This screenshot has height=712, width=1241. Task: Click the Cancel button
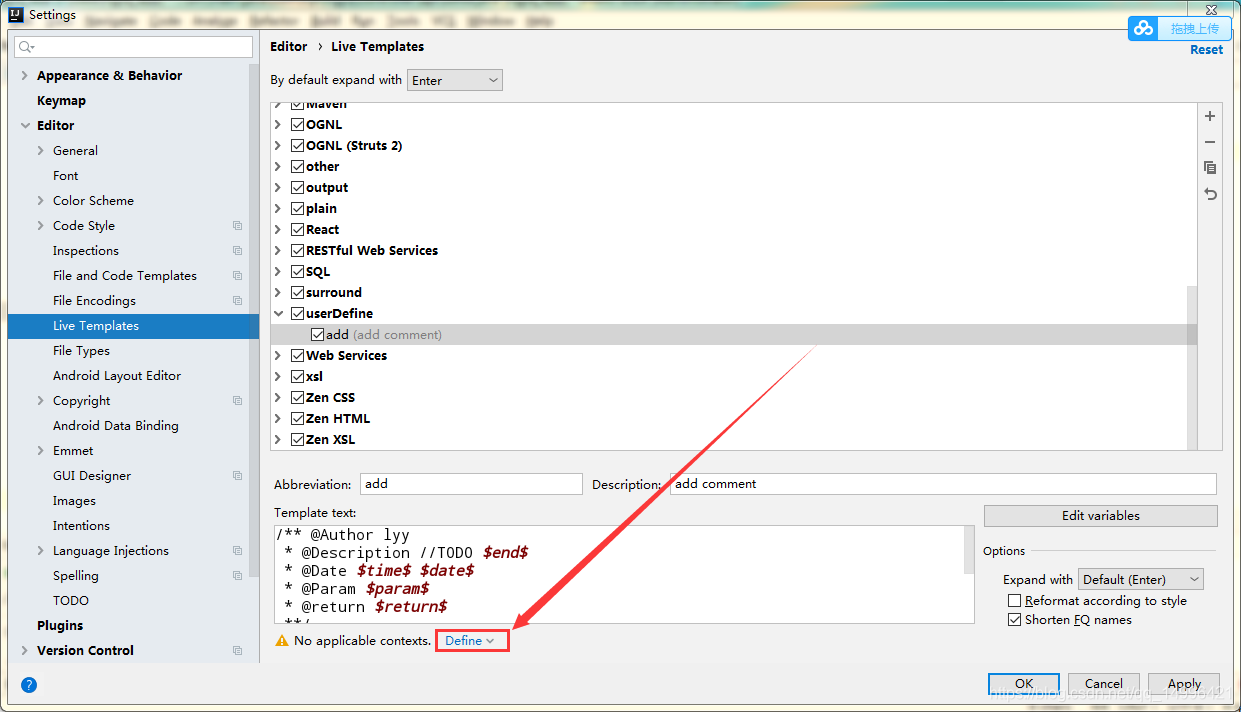click(x=1104, y=684)
